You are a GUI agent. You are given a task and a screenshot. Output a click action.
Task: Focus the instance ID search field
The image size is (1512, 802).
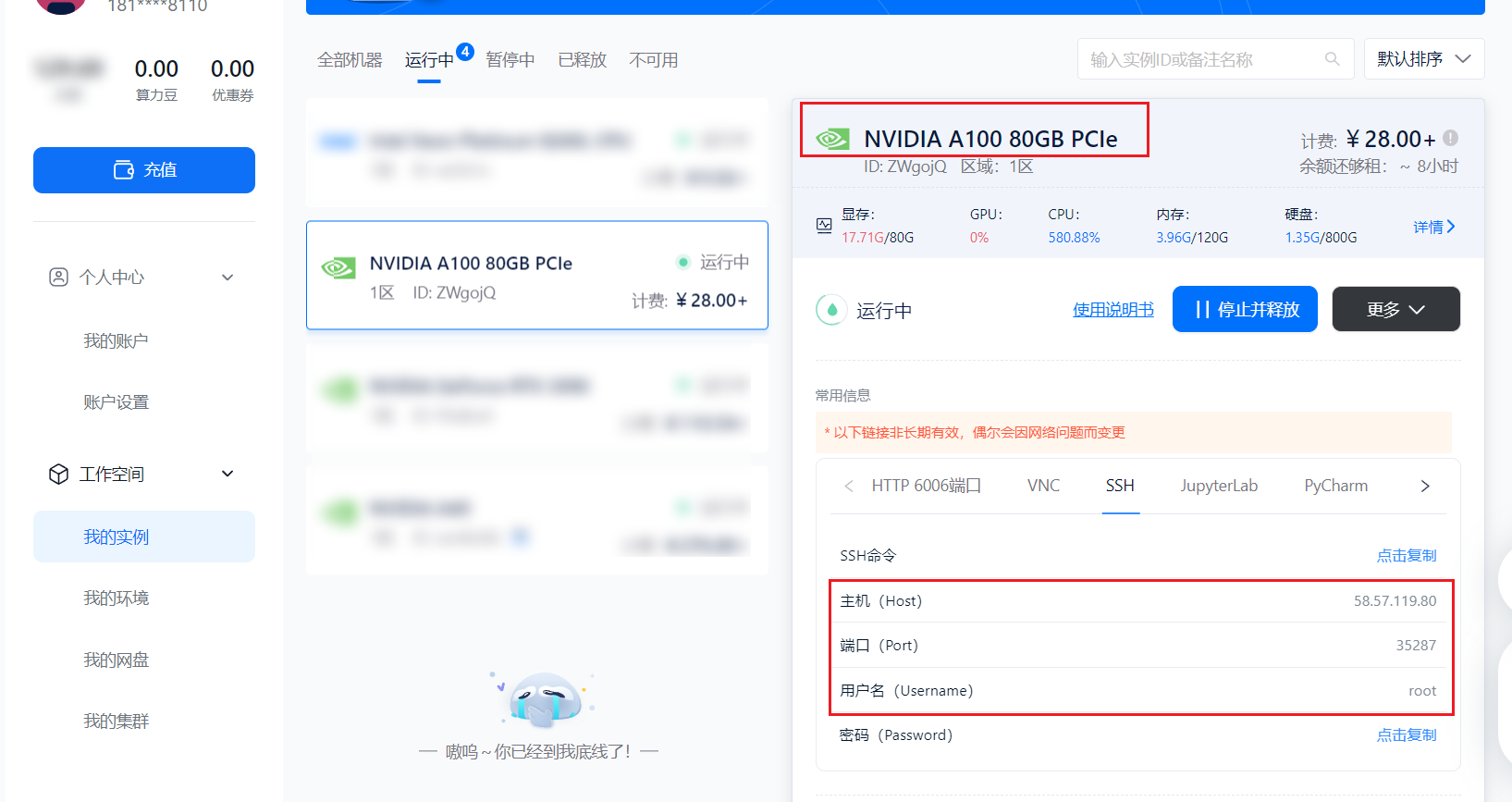(1215, 59)
